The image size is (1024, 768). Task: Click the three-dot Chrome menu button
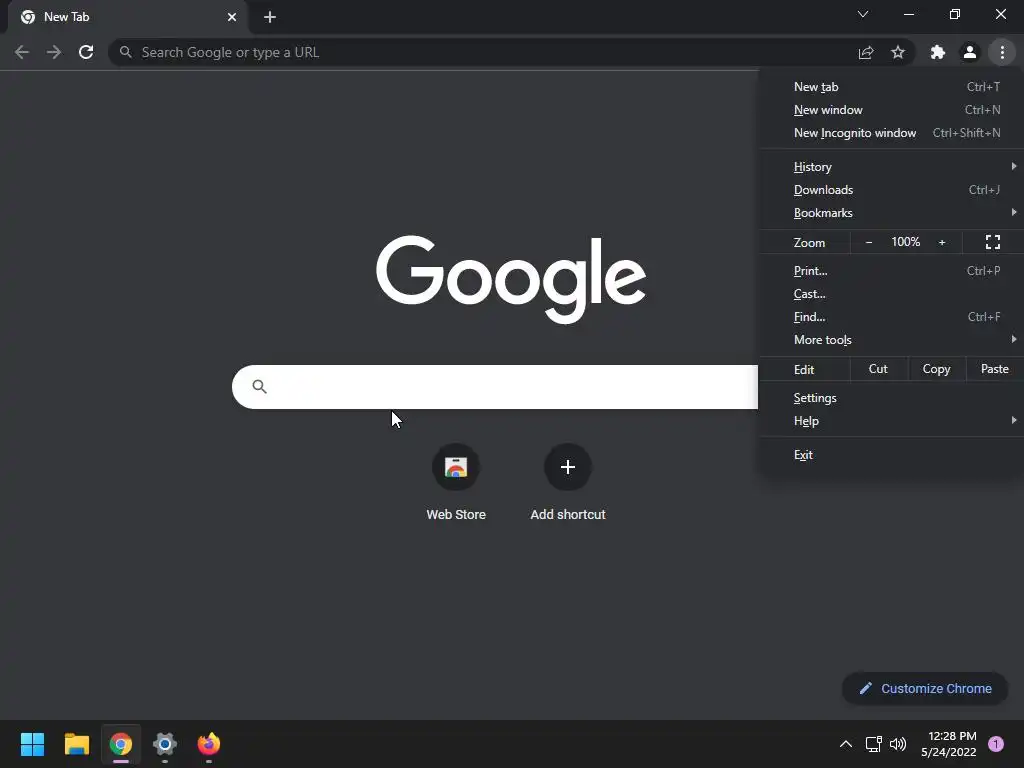1002,52
